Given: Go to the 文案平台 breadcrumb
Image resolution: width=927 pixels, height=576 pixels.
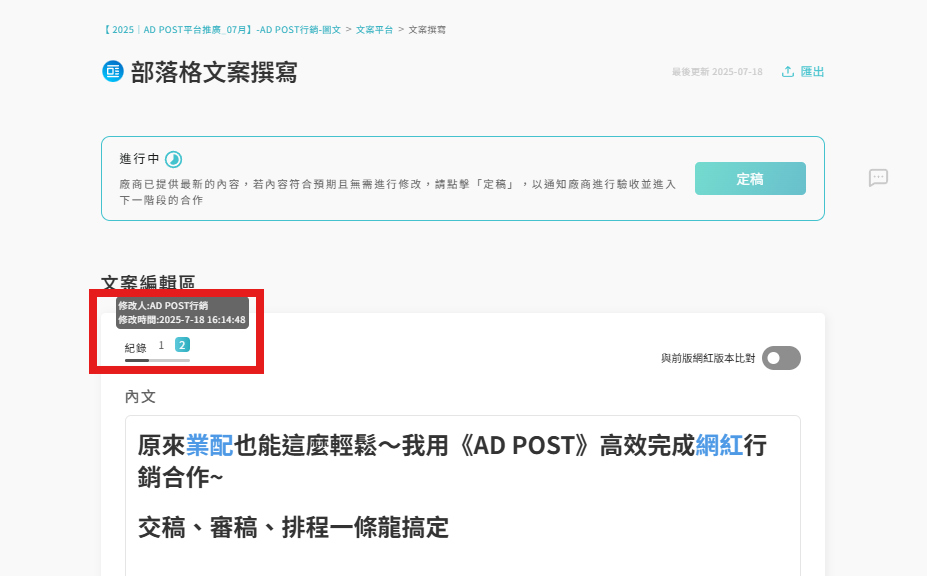Looking at the screenshot, I should pyautogui.click(x=374, y=30).
